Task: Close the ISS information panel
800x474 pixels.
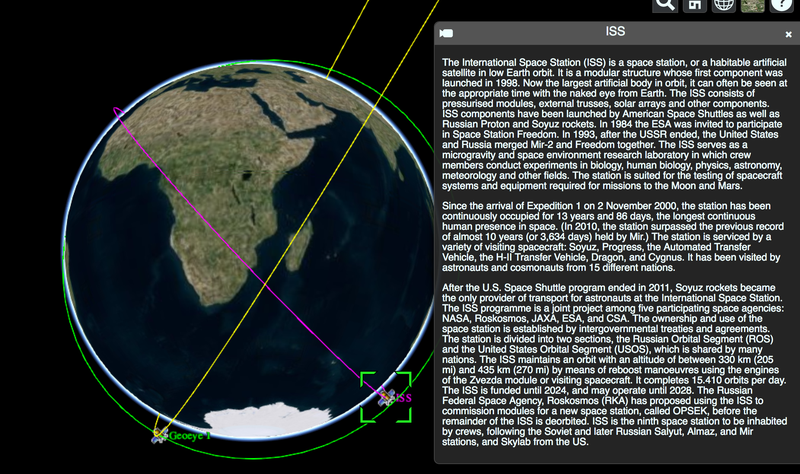Action: (x=788, y=34)
